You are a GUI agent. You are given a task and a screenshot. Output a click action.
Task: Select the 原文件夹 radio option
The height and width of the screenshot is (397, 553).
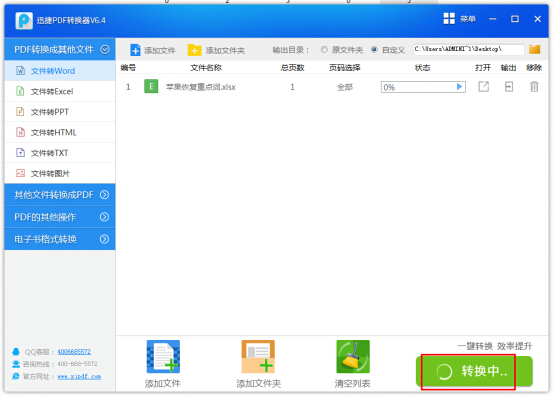pos(341,50)
